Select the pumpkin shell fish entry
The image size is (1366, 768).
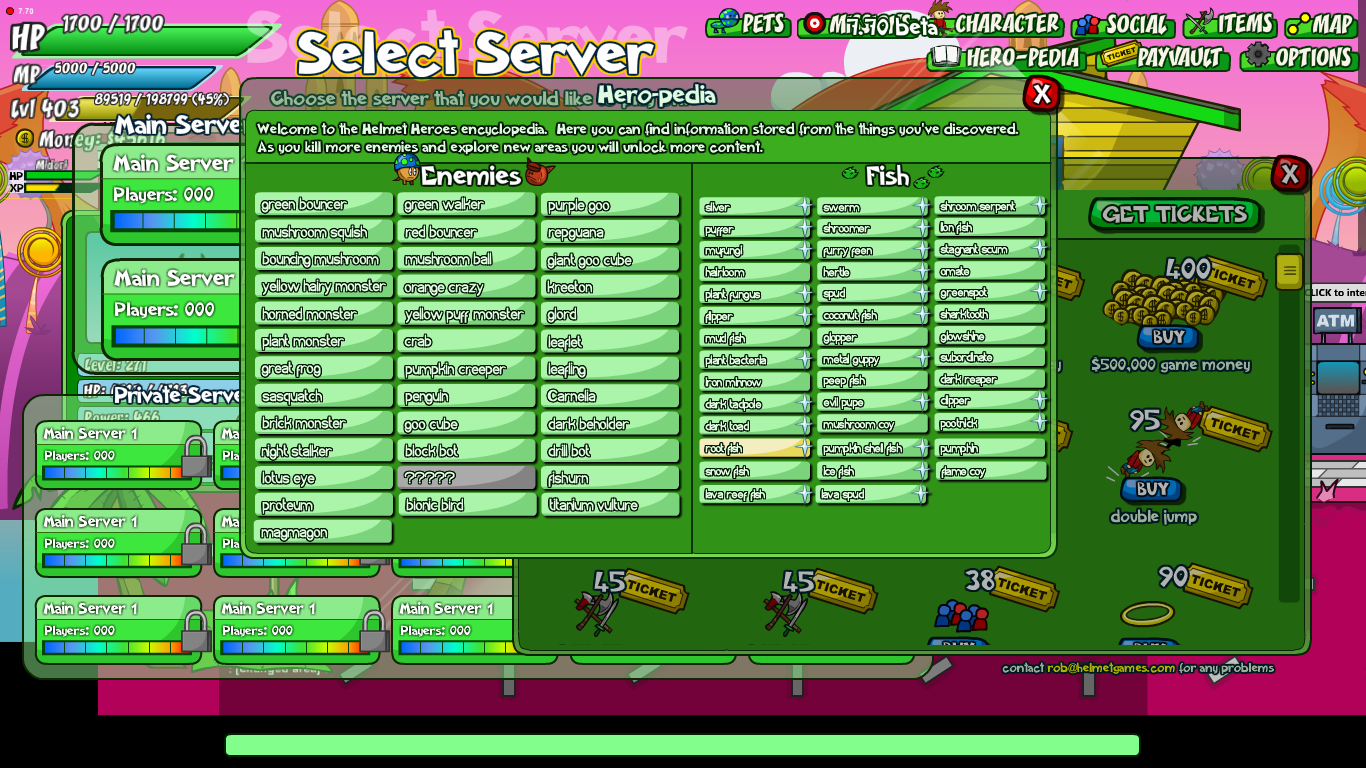click(x=873, y=448)
